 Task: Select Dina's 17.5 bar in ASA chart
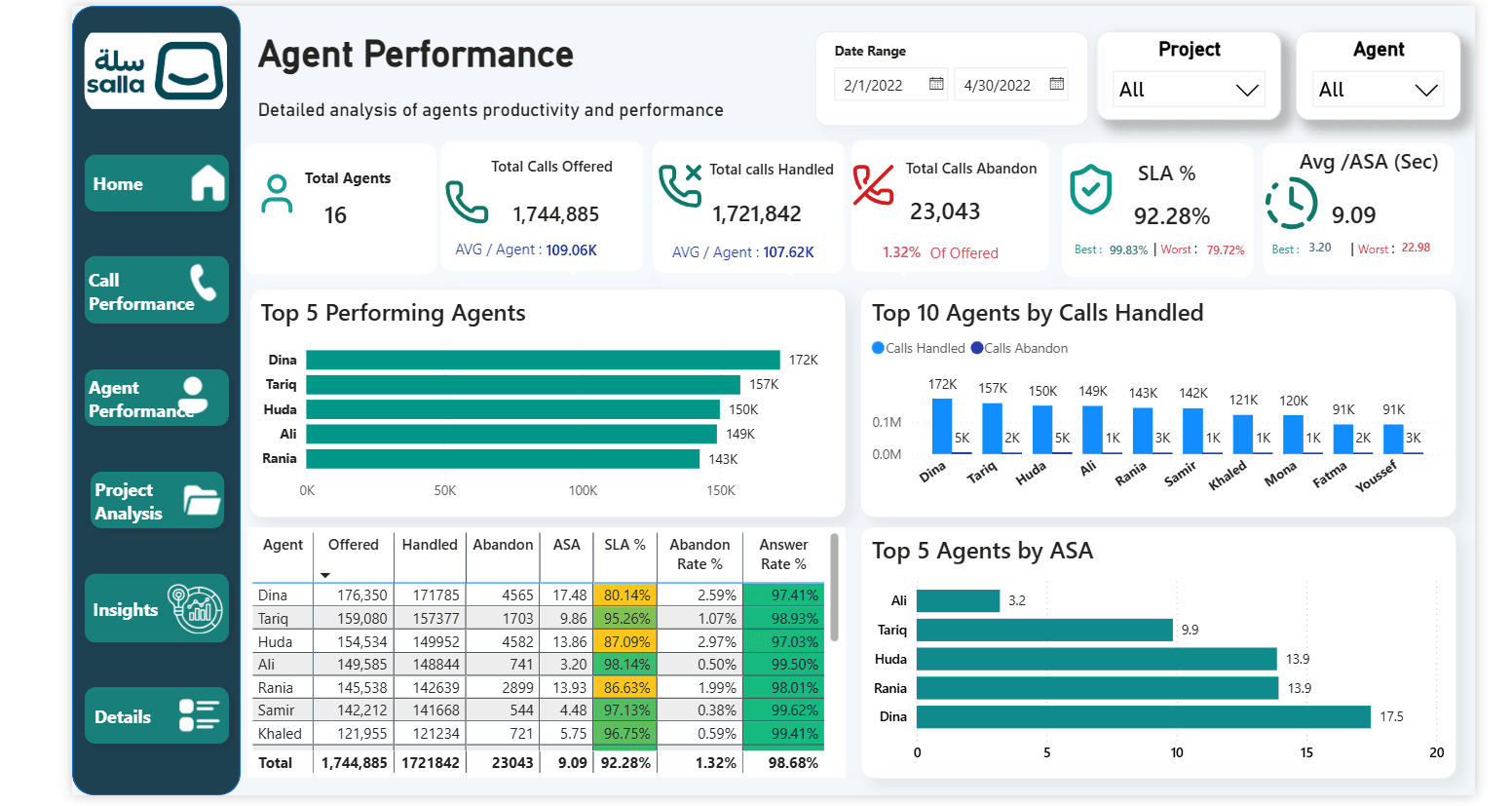coord(1144,716)
